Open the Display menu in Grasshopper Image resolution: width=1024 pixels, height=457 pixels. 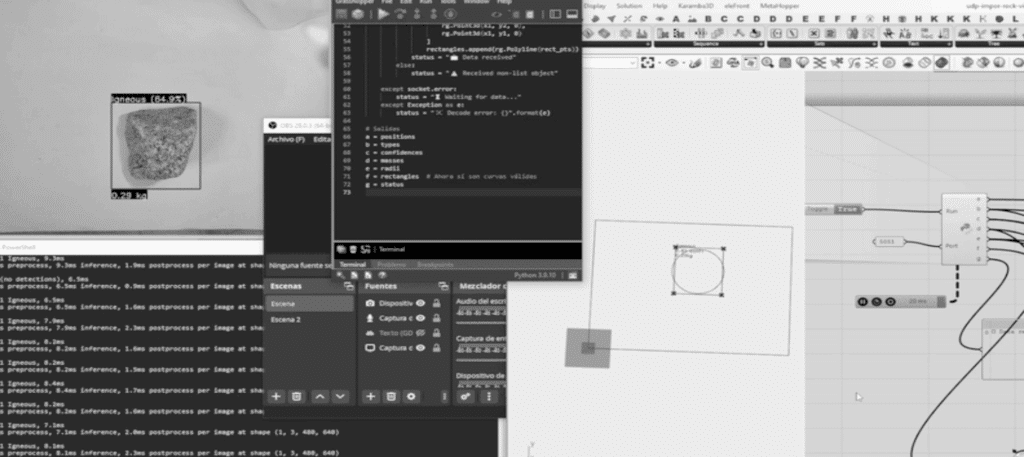pyautogui.click(x=595, y=5)
